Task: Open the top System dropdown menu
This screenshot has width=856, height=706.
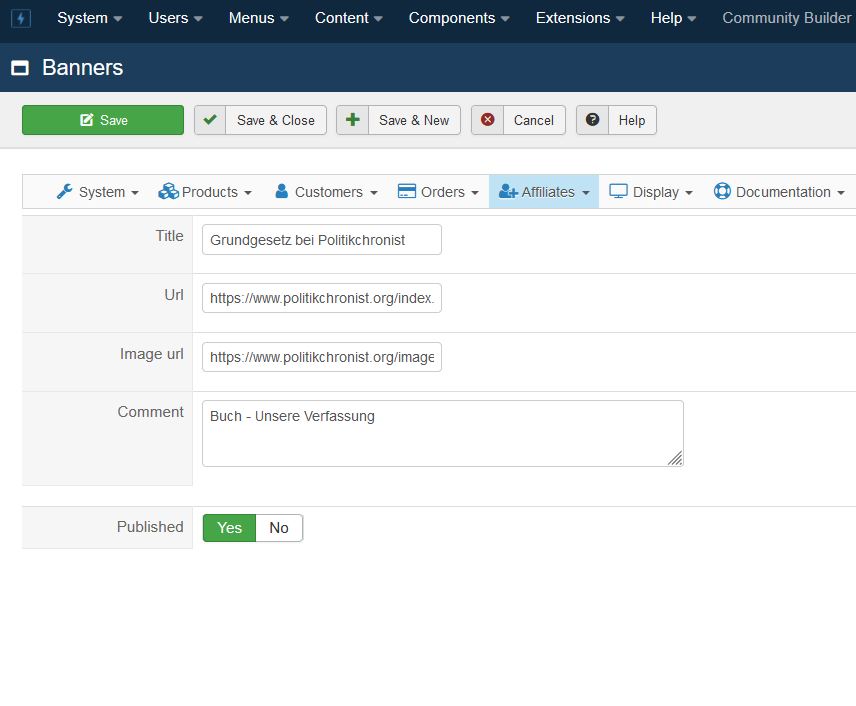Action: click(x=90, y=18)
